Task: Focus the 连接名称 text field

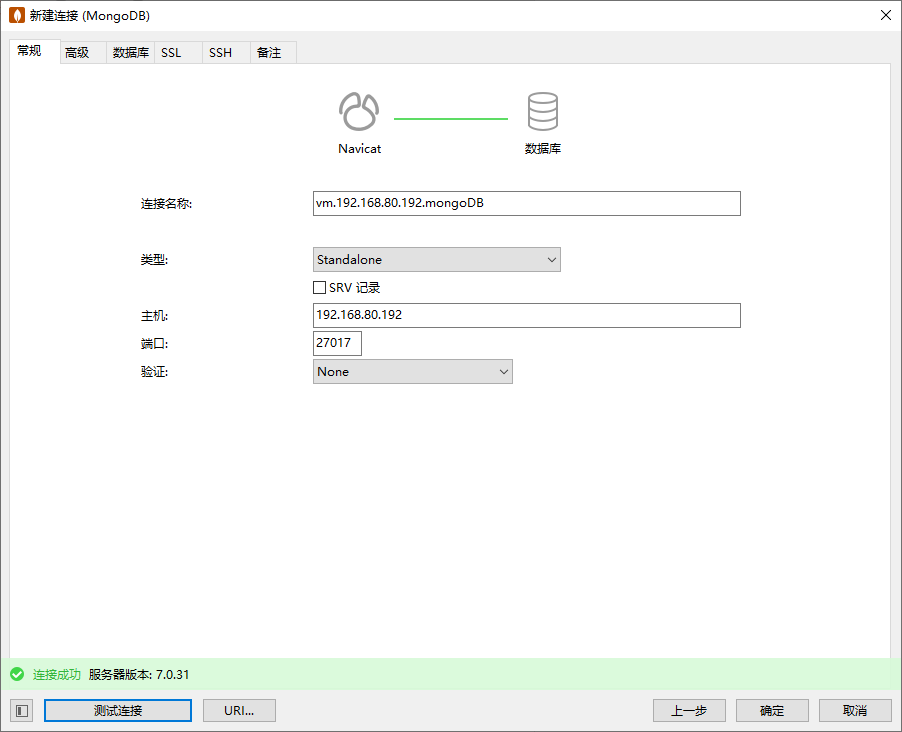Action: 526,204
